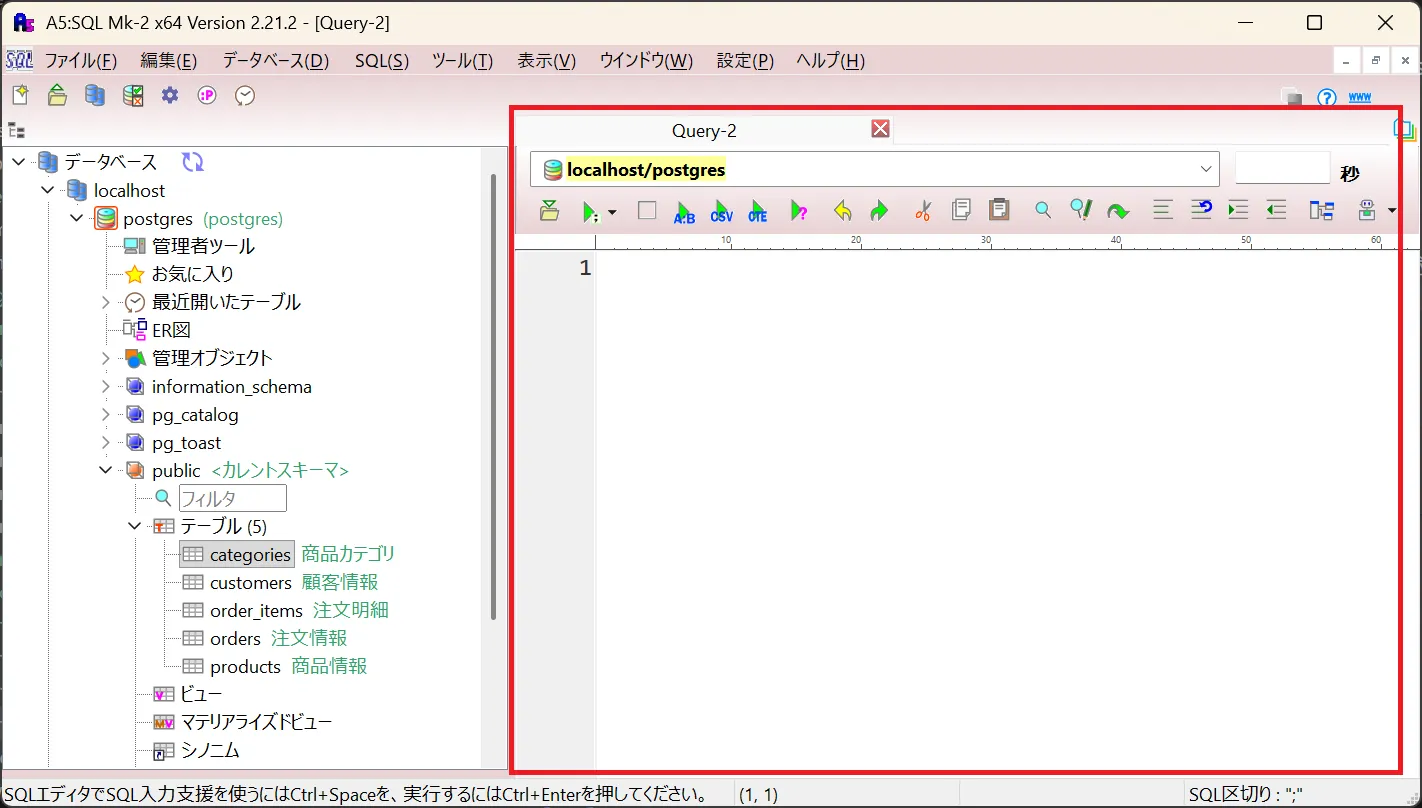Viewport: 1422px width, 808px height.
Task: Open the ウインドウ(W) menu
Action: pyautogui.click(x=646, y=61)
